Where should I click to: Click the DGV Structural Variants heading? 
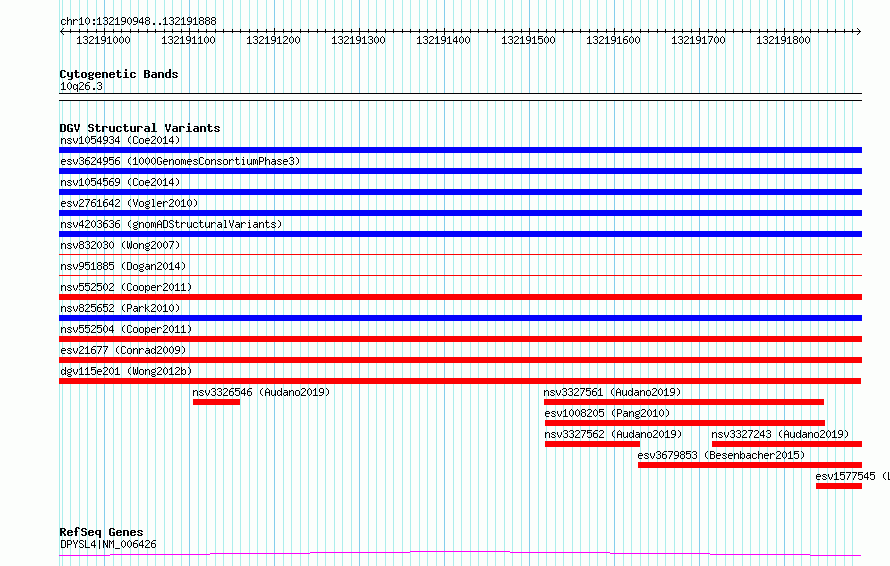coord(140,128)
